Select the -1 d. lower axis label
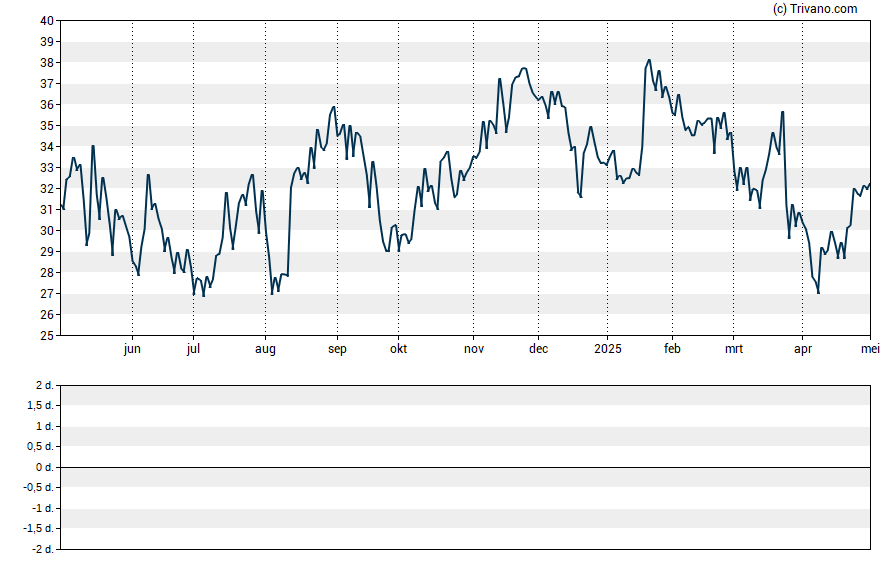The width and height of the screenshot is (888, 565). coord(42,508)
